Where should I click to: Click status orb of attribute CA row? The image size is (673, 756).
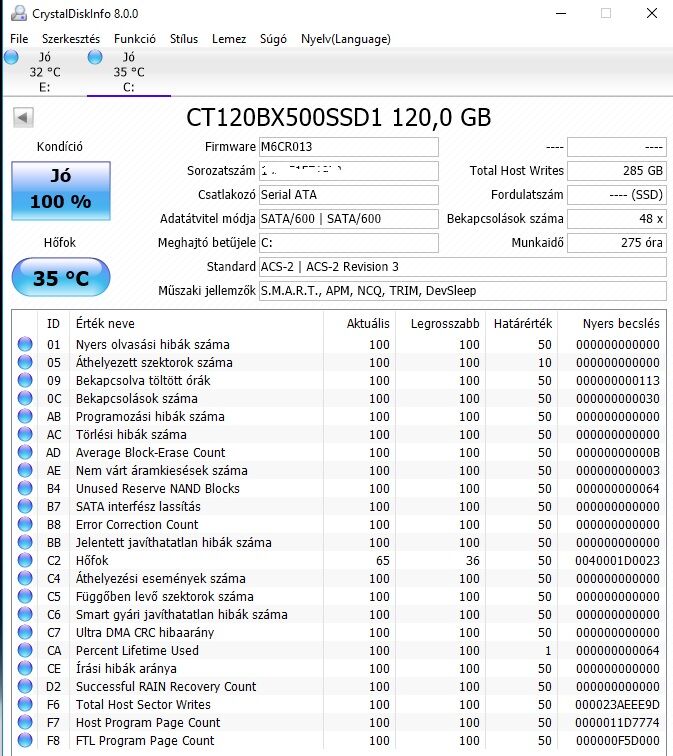25,650
